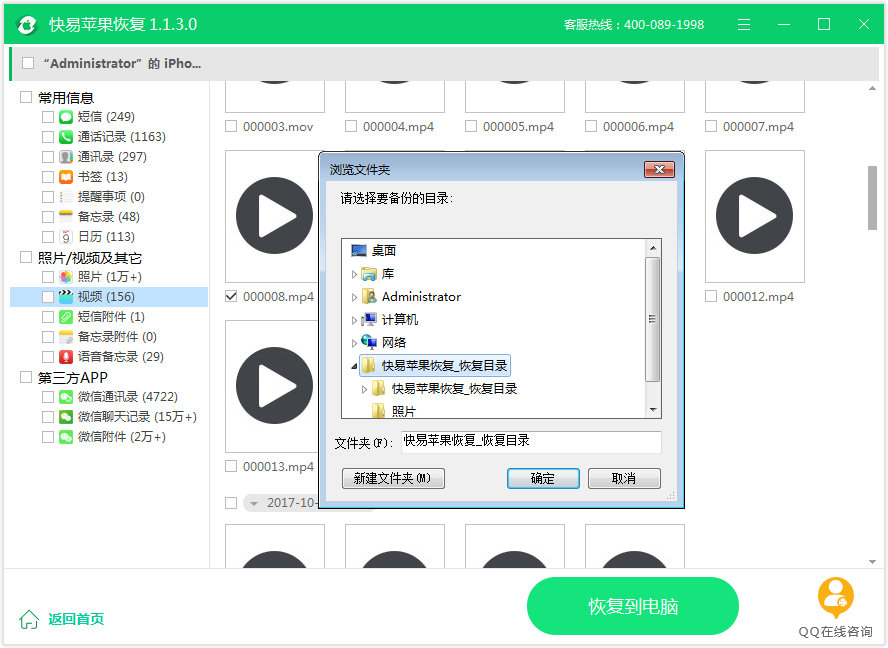This screenshot has width=888, height=648.
Task: Click the 微信附件 WeChat icon
Action: pyautogui.click(x=66, y=437)
